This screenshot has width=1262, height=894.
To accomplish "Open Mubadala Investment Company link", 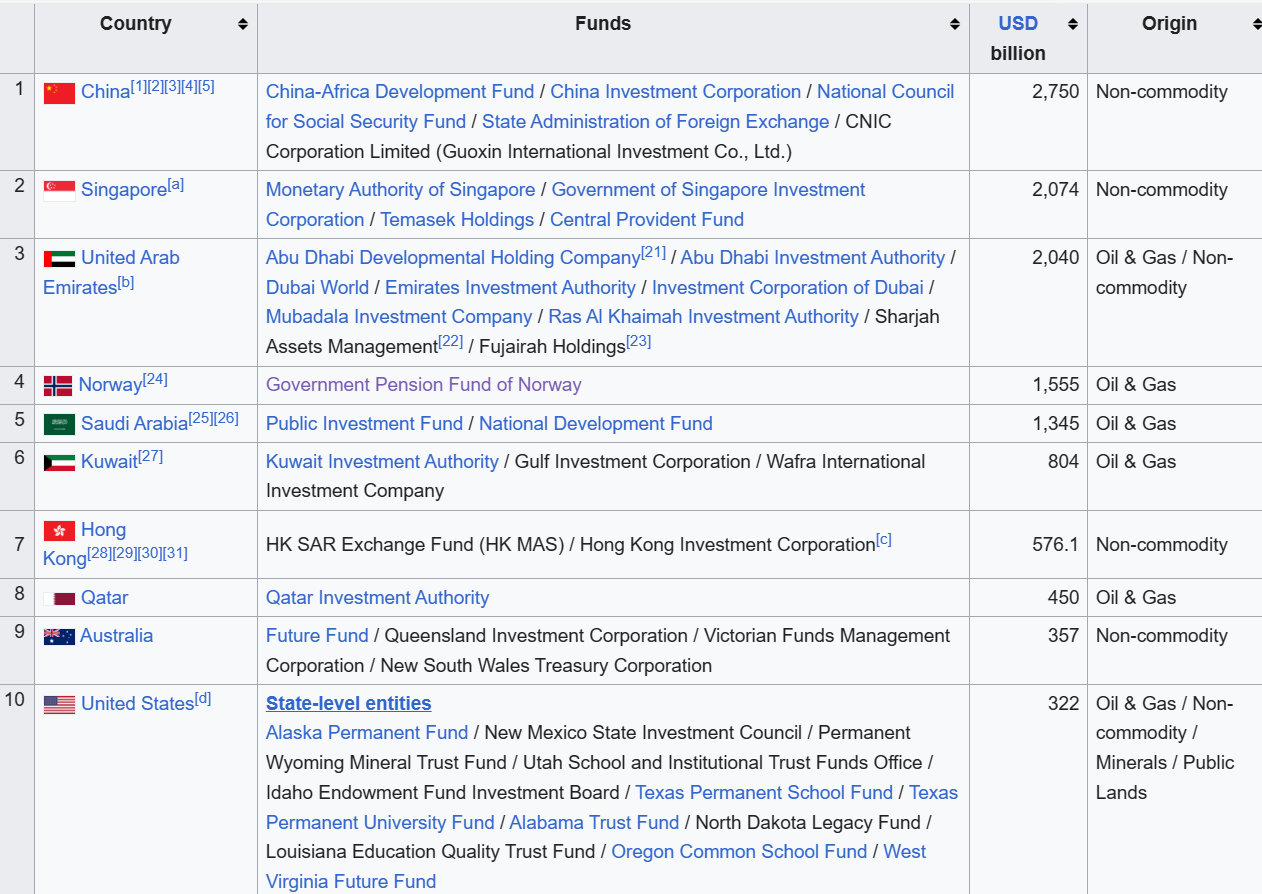I will (x=399, y=317).
